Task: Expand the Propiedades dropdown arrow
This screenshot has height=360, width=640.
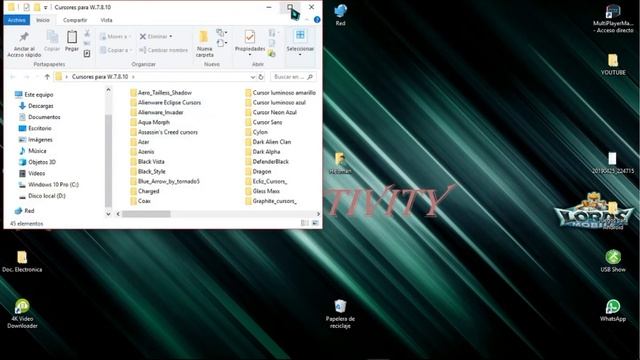Action: [x=250, y=55]
